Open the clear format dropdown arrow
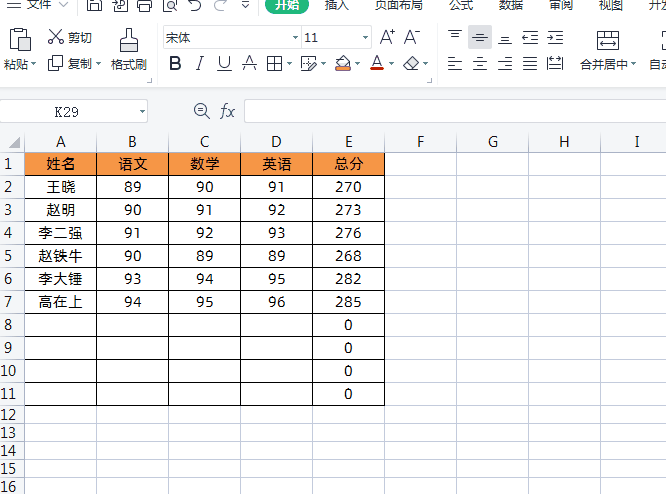 [x=426, y=64]
